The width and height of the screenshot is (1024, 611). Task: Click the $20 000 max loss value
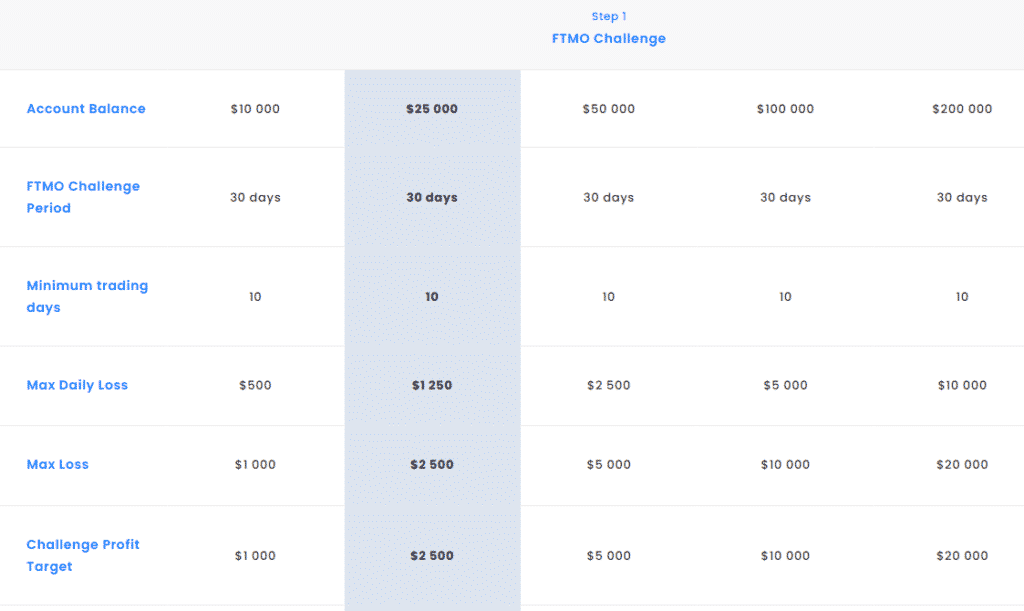pos(962,465)
